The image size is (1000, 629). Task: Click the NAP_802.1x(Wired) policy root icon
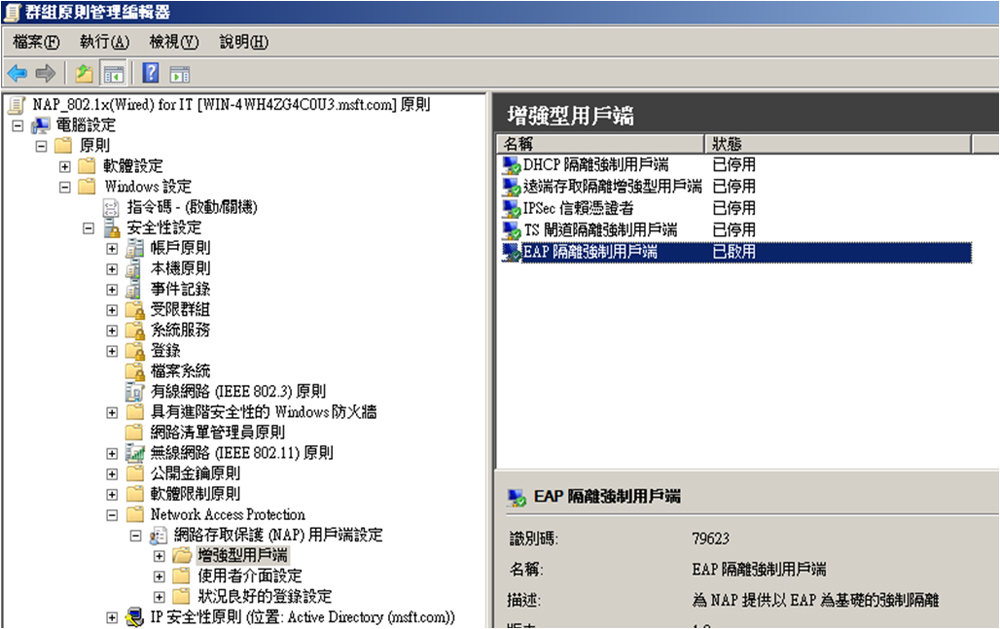[x=17, y=105]
